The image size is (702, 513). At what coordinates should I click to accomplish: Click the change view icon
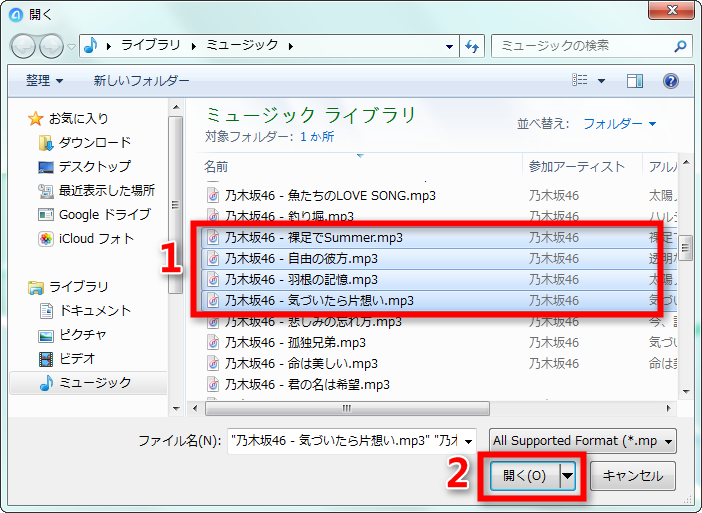(x=580, y=81)
